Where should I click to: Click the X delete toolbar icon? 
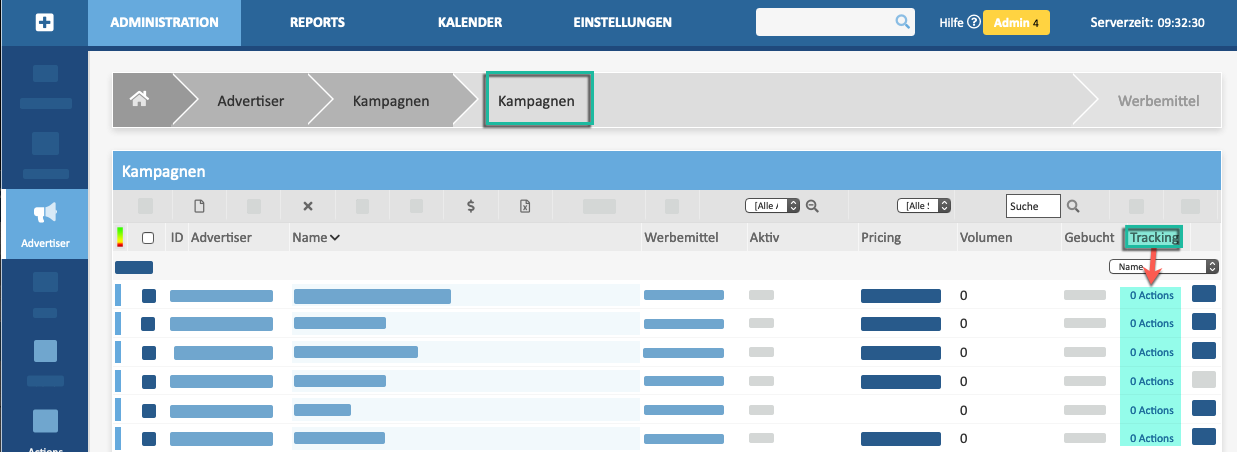(x=308, y=206)
